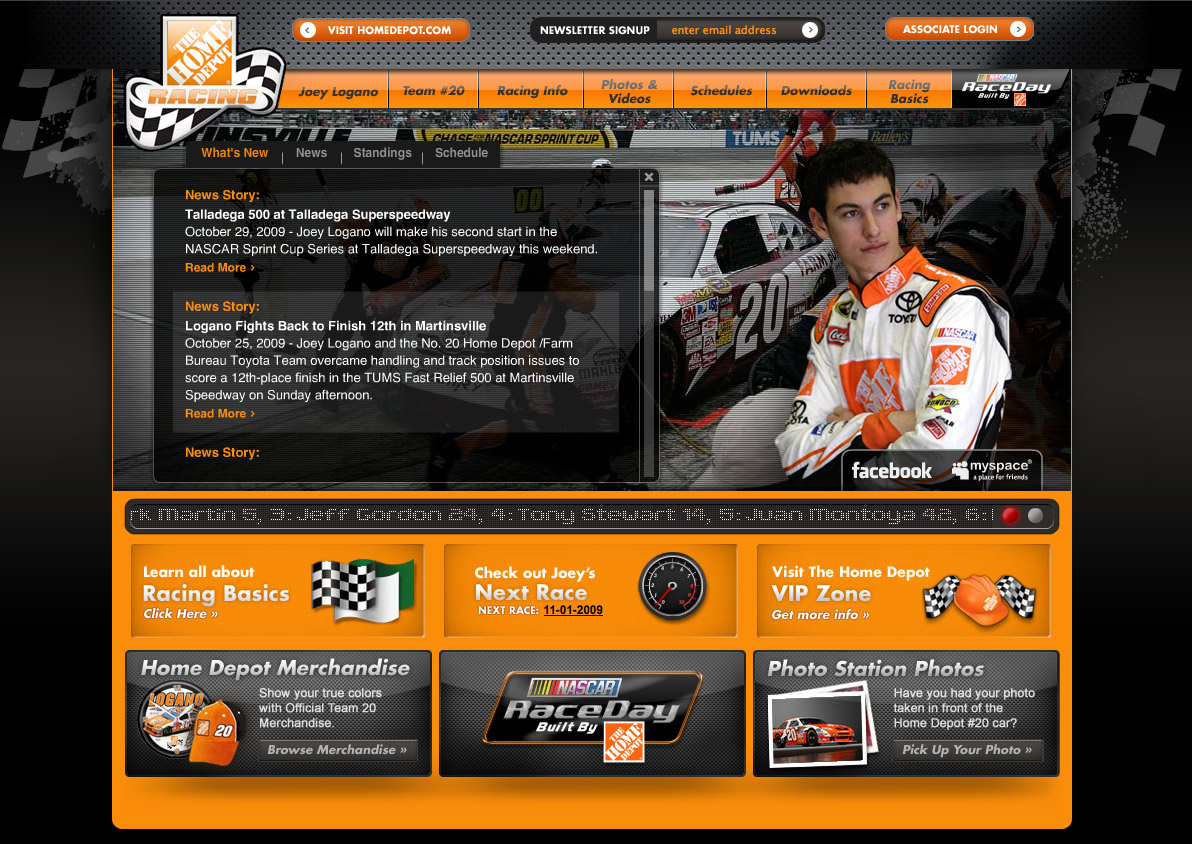Click the scrolling standings ticker text

point(563,516)
